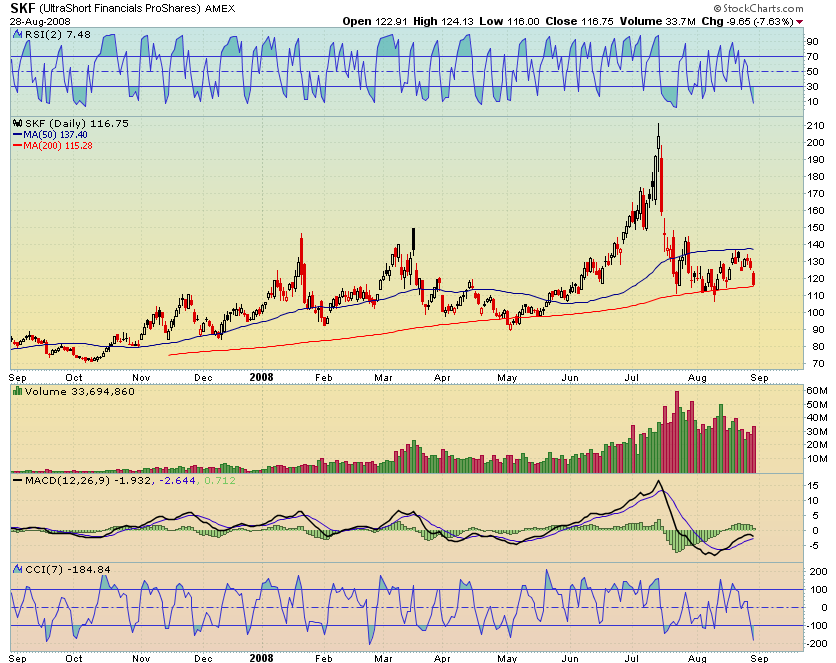The image size is (836, 663).
Task: Click the 'Volume 33,694,860' label
Action: tap(79, 391)
